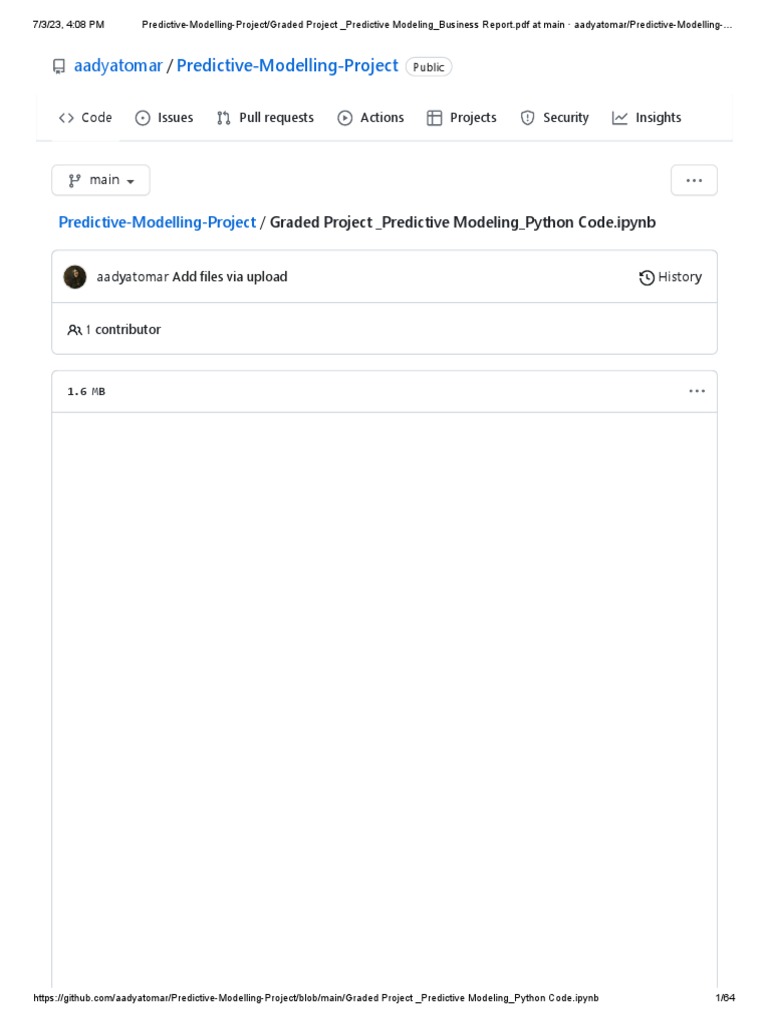The width and height of the screenshot is (768, 1024).
Task: Open the aadyatomar profile link
Action: tap(118, 66)
